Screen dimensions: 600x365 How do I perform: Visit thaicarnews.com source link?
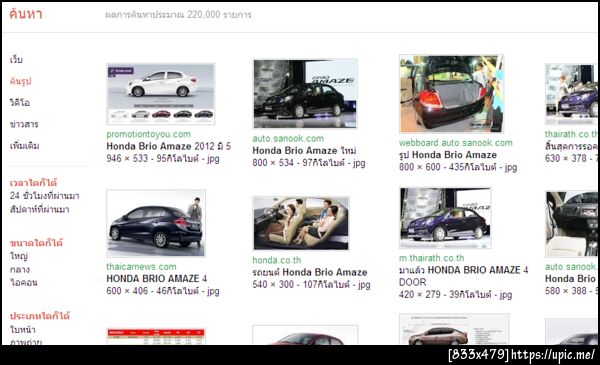[141, 267]
